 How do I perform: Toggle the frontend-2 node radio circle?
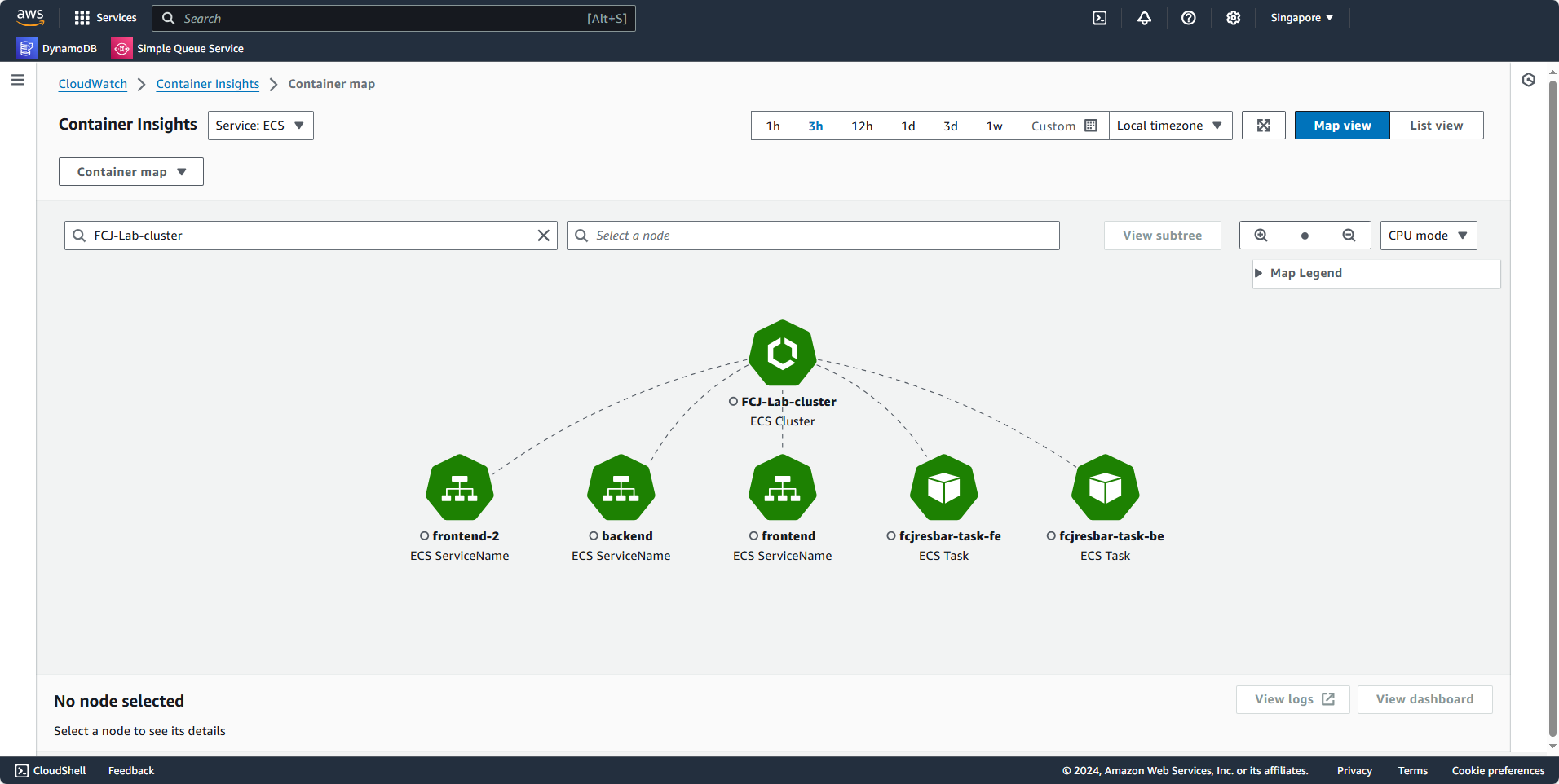(x=424, y=536)
